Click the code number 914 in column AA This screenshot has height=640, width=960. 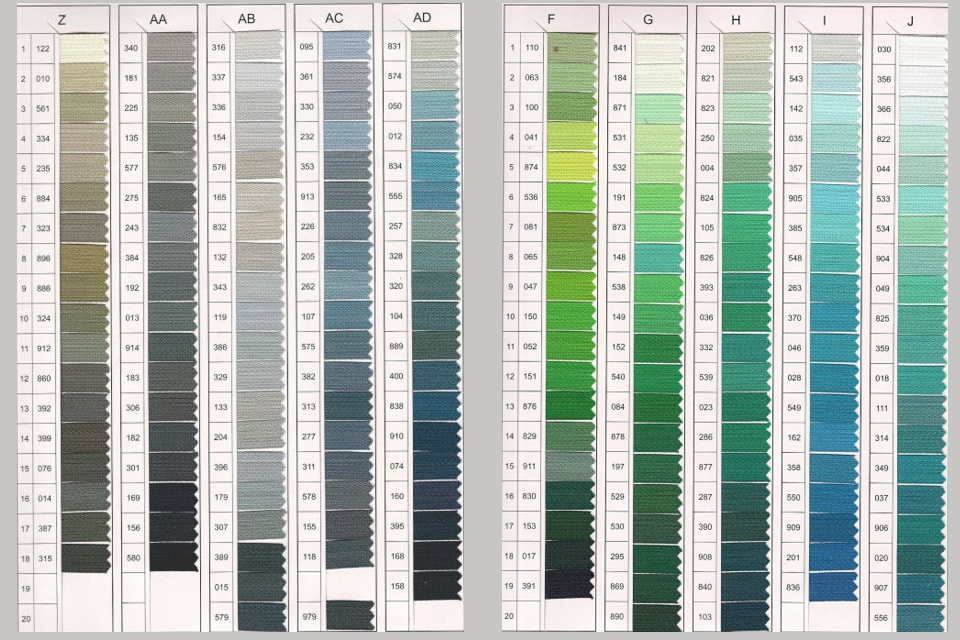coord(132,347)
